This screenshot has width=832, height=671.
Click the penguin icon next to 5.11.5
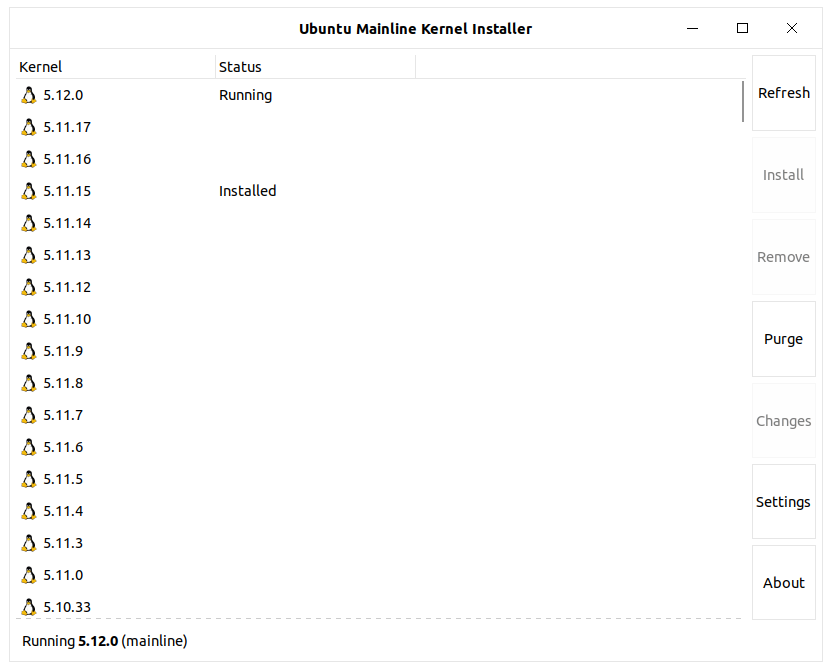pos(29,479)
